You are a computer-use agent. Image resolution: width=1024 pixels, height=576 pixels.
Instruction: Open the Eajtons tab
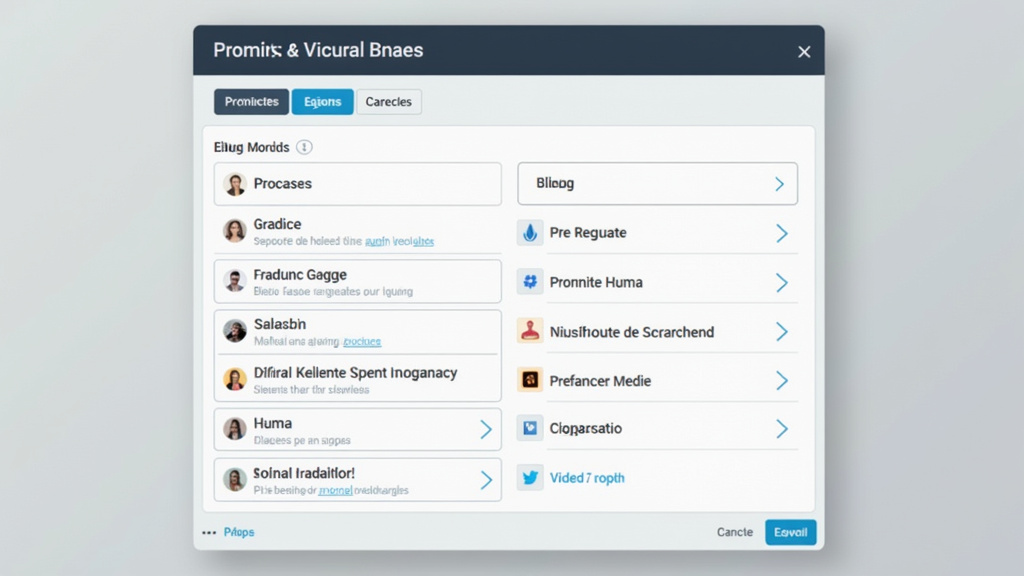[322, 102]
